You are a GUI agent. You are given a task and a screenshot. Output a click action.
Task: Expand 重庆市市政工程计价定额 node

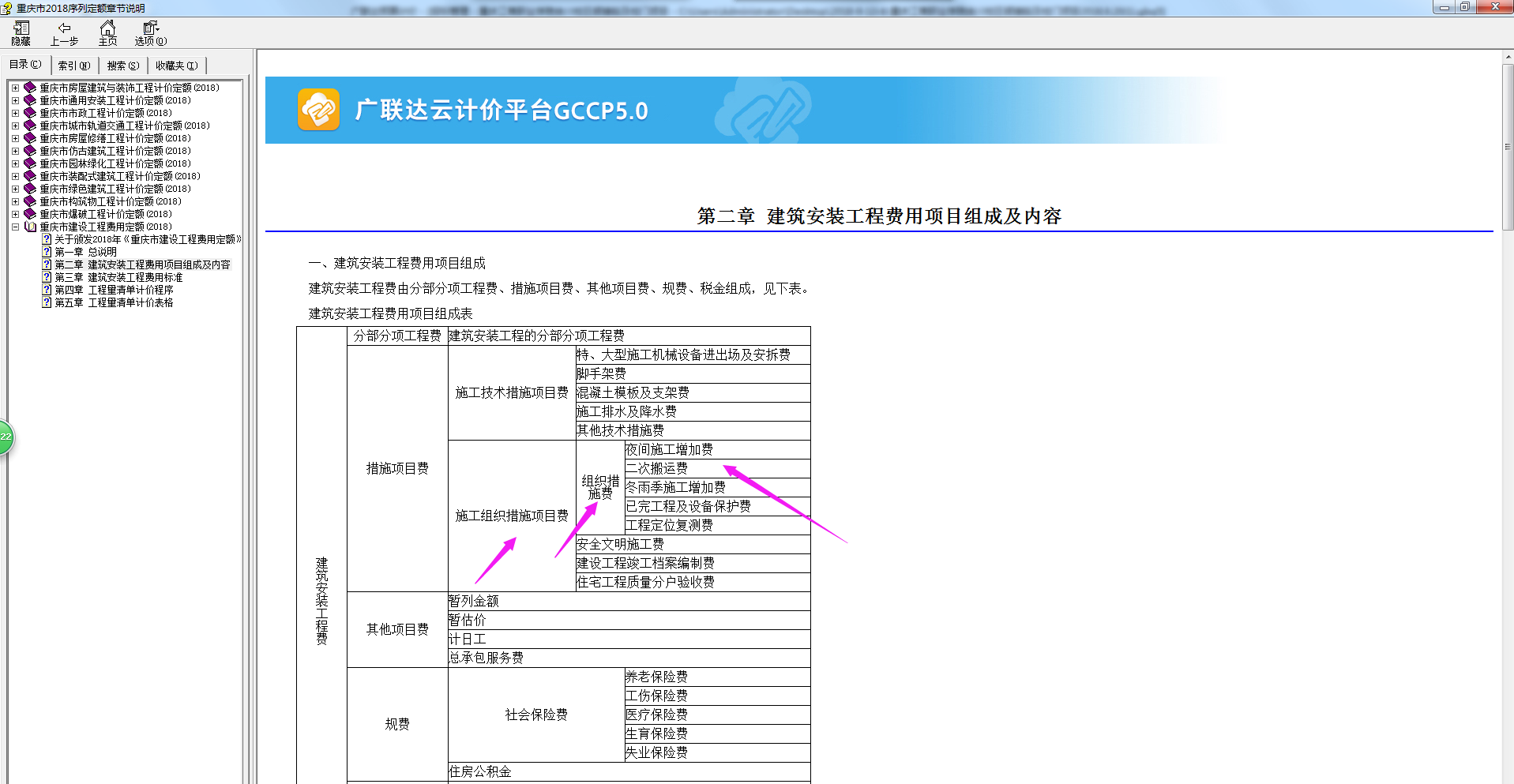[15, 113]
